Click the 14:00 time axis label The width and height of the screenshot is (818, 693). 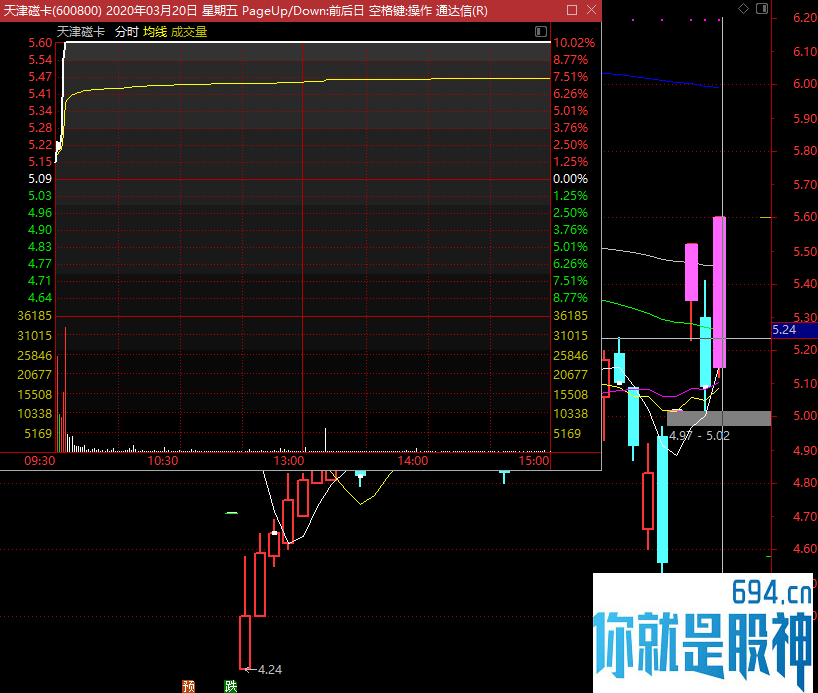coord(413,461)
